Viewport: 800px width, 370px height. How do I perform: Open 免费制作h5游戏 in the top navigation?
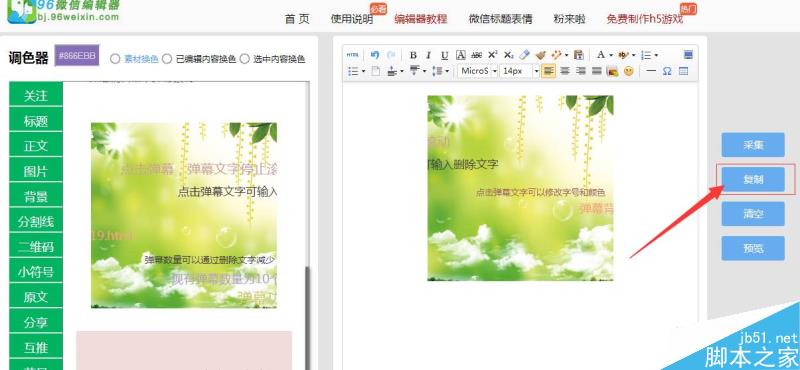tap(644, 19)
